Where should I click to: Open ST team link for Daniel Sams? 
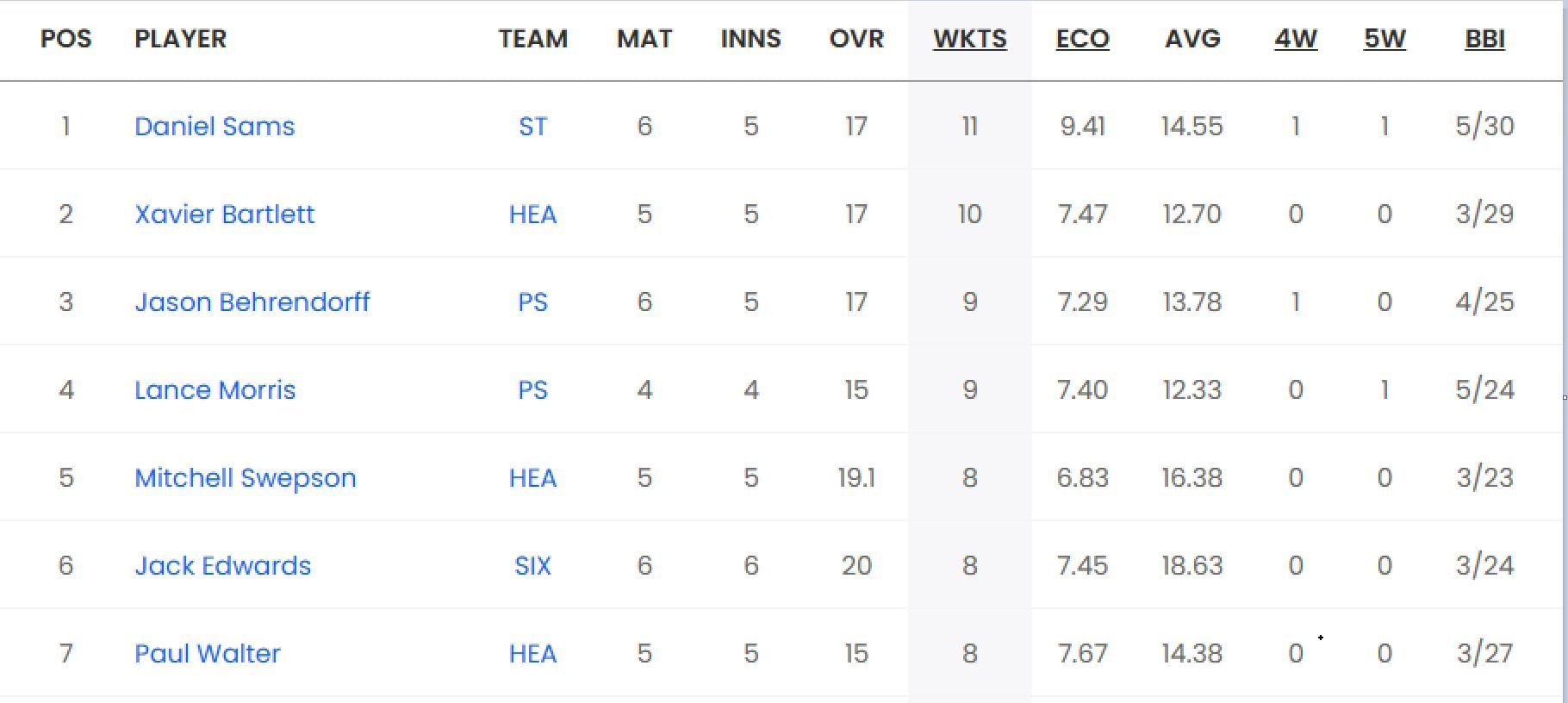pyautogui.click(x=532, y=127)
